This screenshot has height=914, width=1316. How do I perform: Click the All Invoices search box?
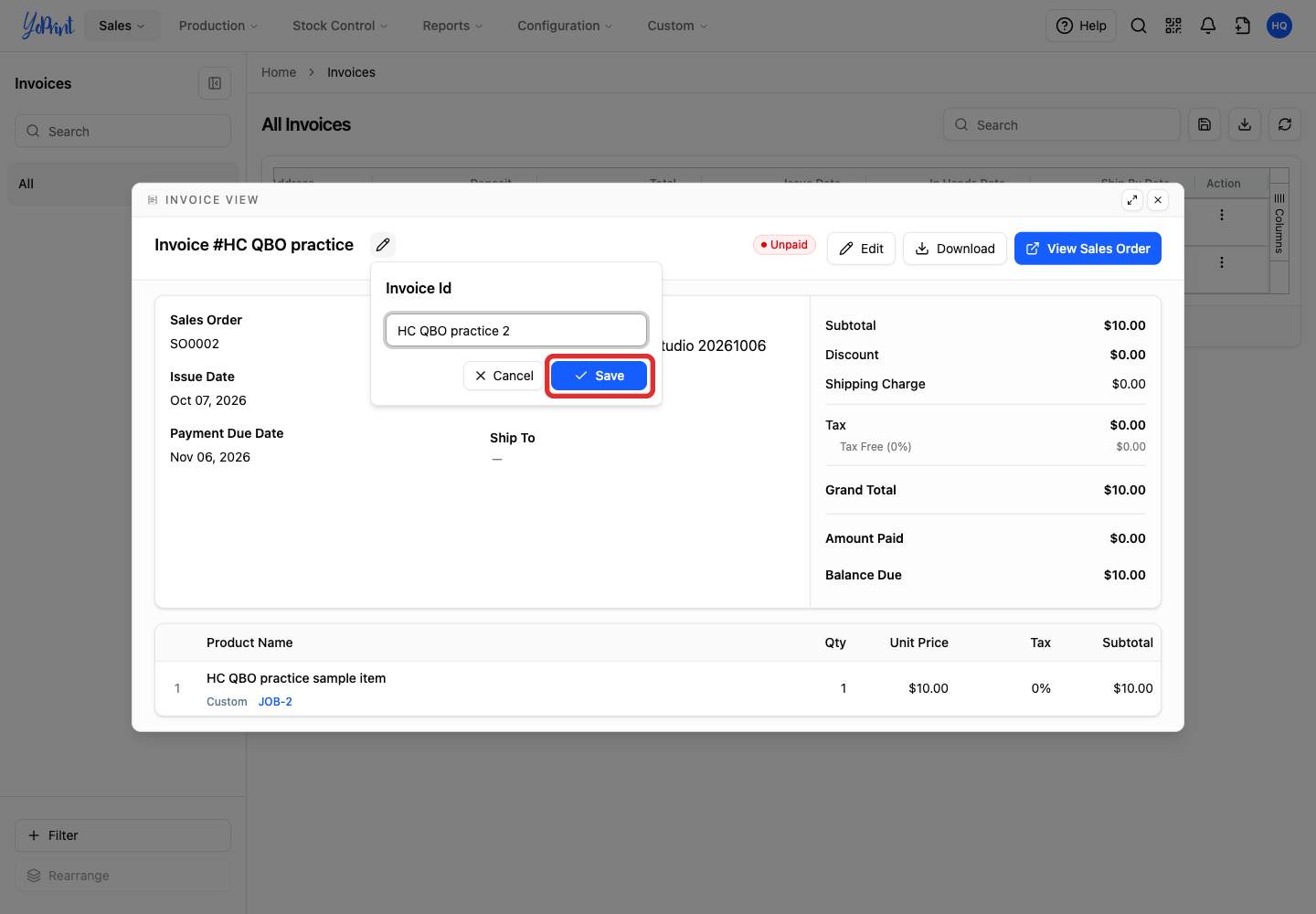[x=1062, y=124]
